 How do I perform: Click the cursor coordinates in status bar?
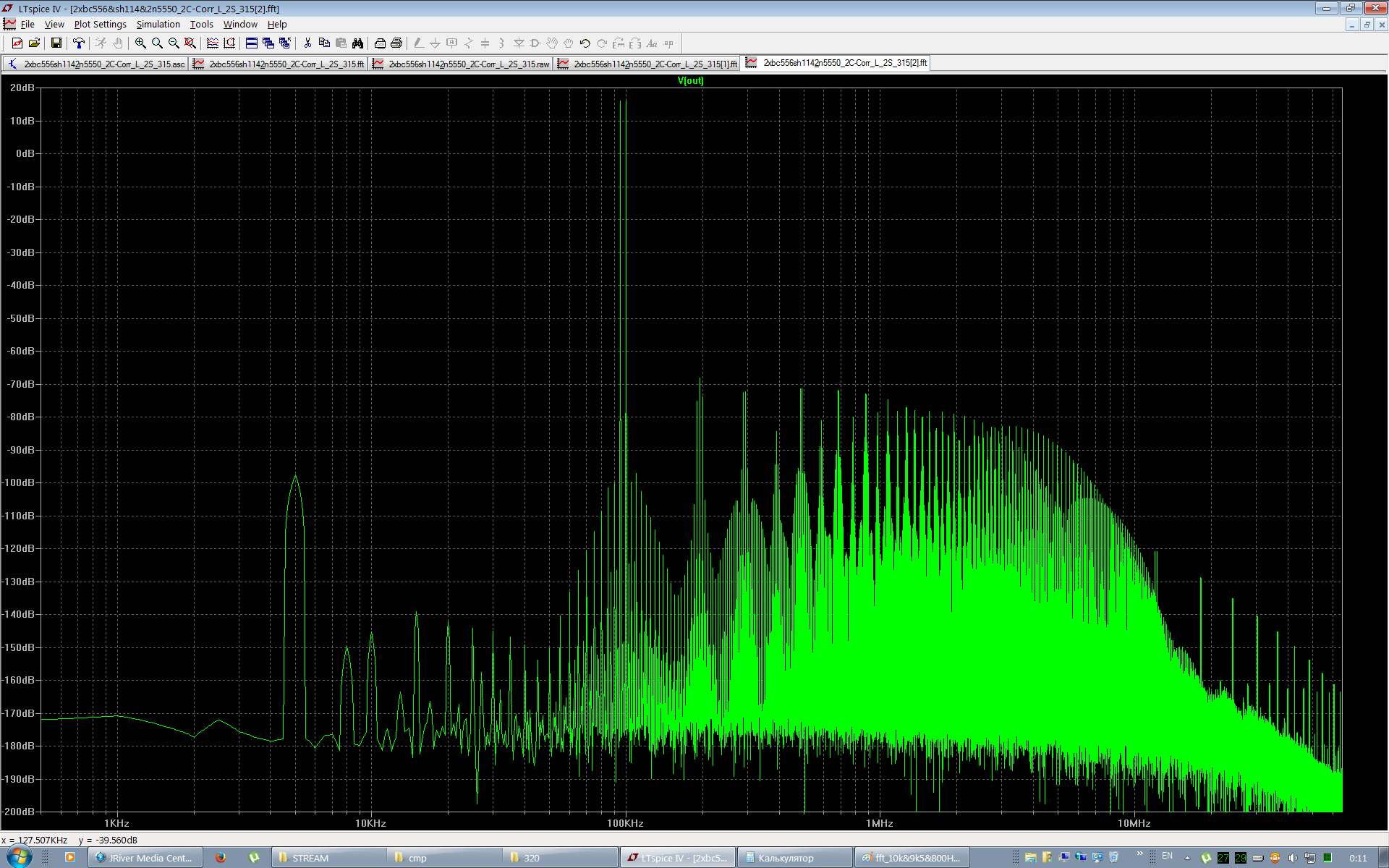69,840
